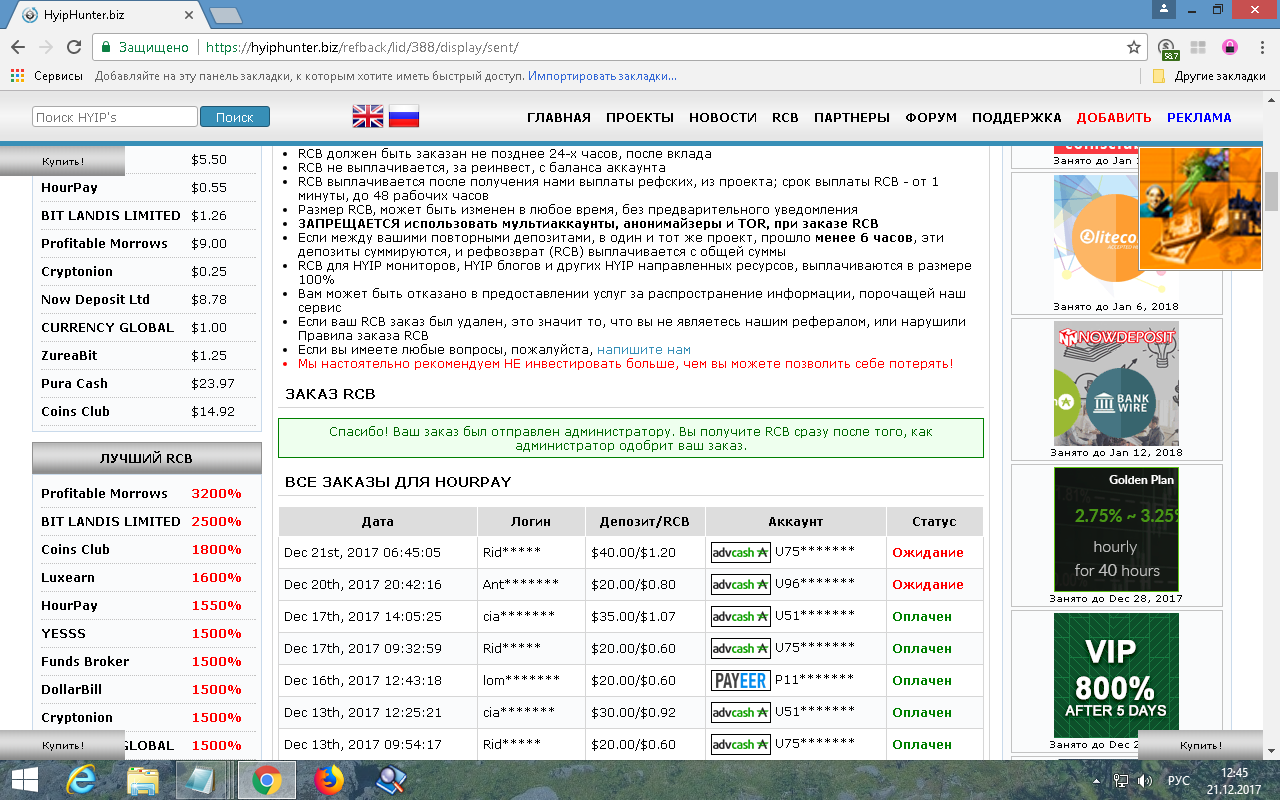The width and height of the screenshot is (1280, 800).
Task: Reload the page in Chrome
Action: 73,47
